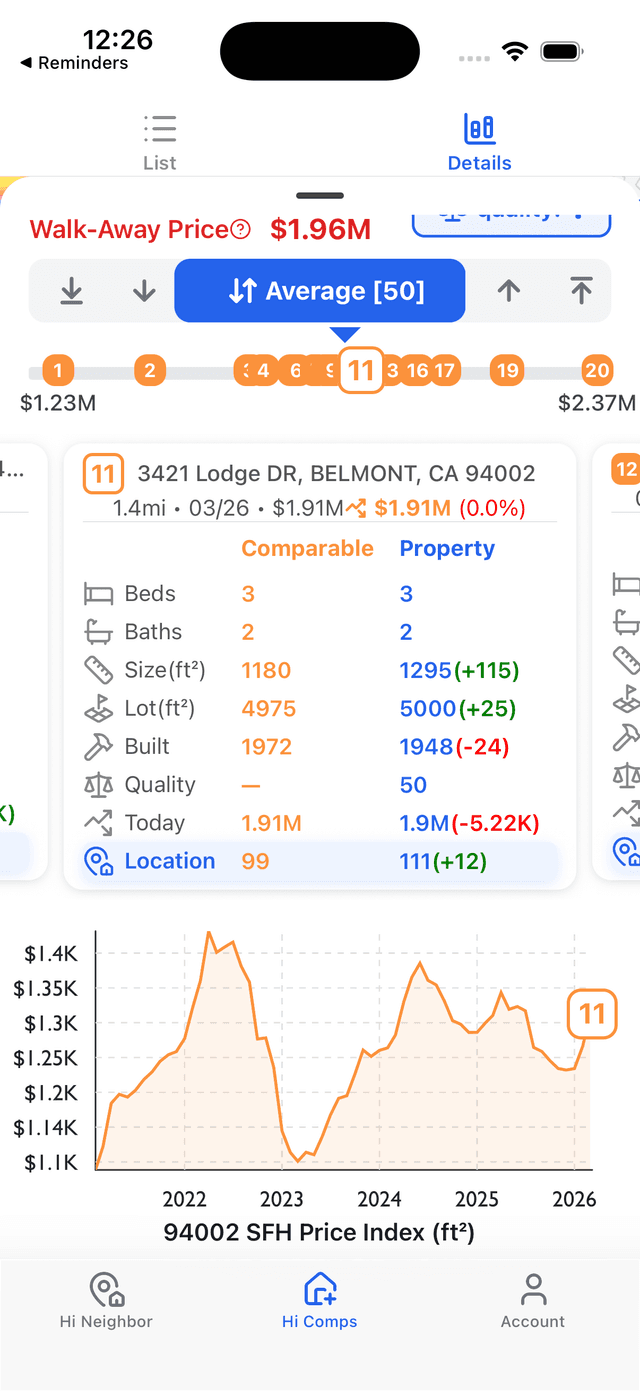Image resolution: width=640 pixels, height=1391 pixels.
Task: Open the Hi Neighbor tab
Action: (x=106, y=1301)
